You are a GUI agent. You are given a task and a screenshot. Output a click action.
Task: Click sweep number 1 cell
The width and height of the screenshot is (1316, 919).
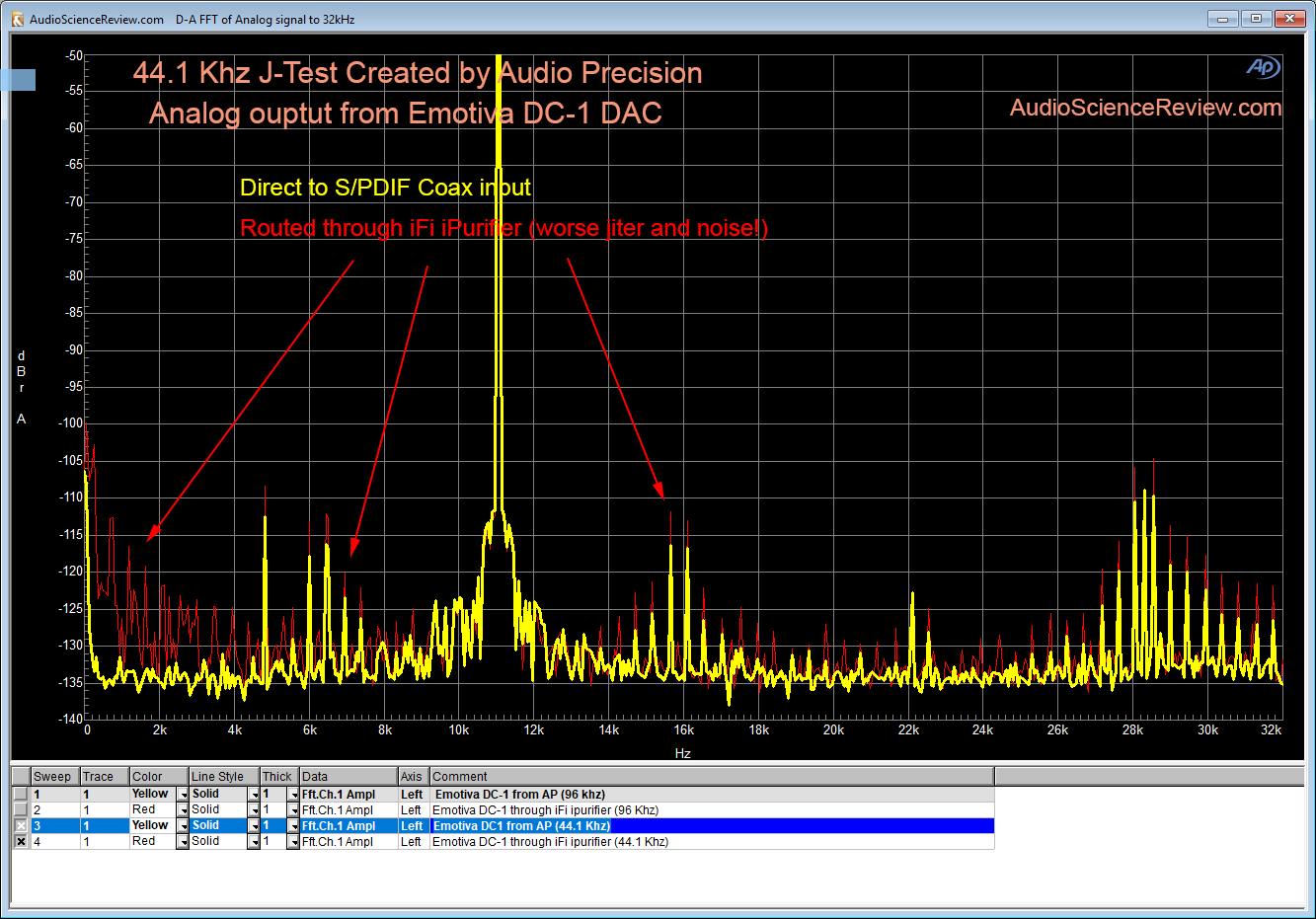55,795
